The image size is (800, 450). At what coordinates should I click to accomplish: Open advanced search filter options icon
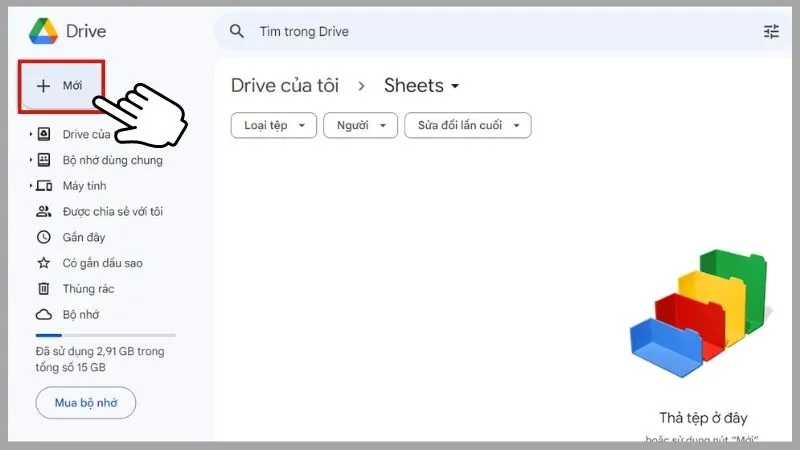(x=771, y=31)
